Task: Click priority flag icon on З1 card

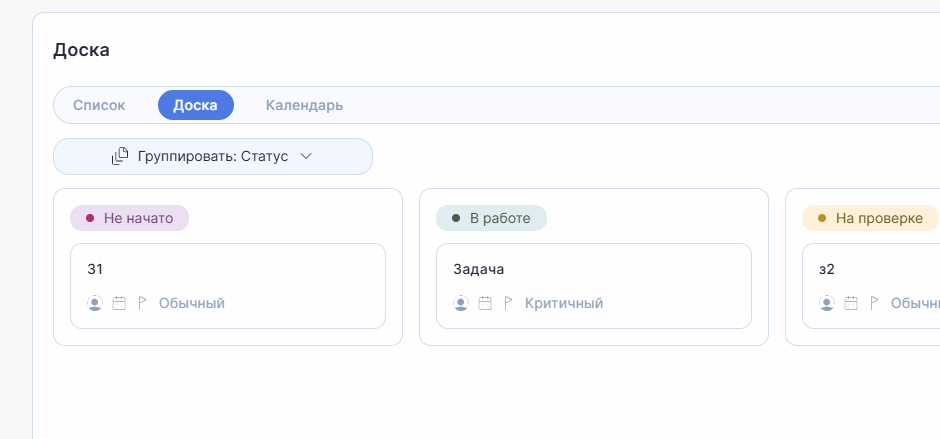Action: tap(142, 303)
